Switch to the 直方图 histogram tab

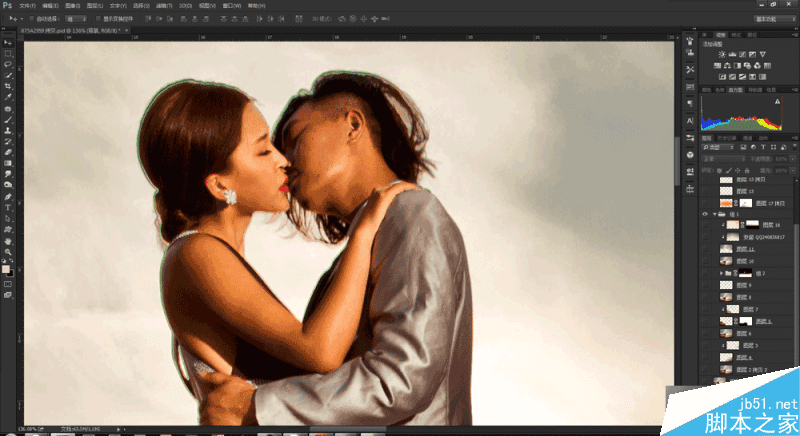[x=735, y=90]
